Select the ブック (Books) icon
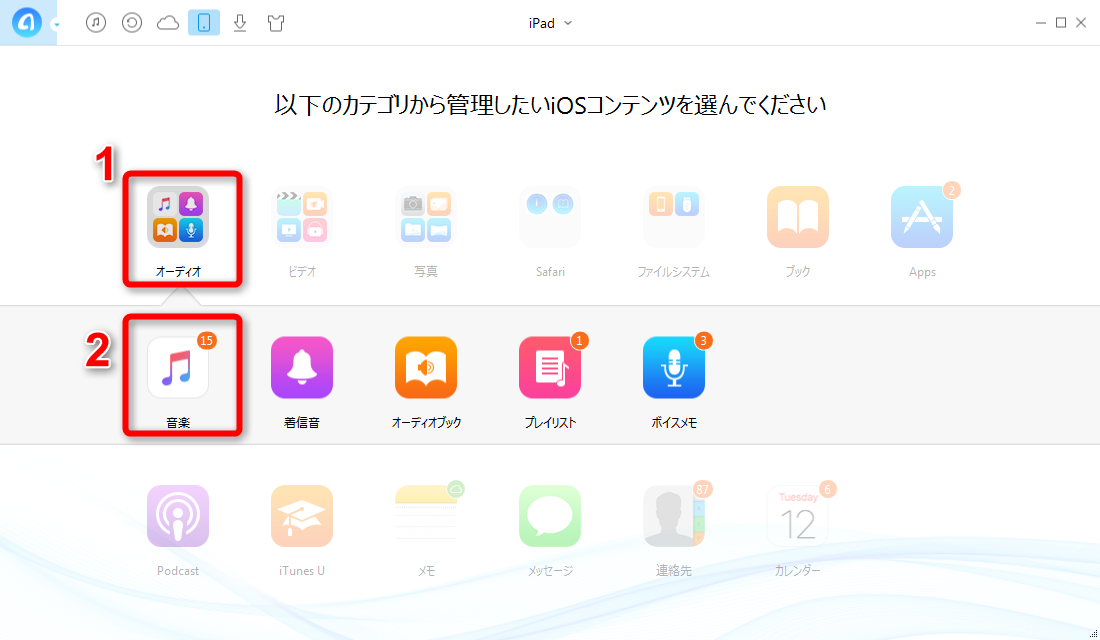 pyautogui.click(x=798, y=217)
